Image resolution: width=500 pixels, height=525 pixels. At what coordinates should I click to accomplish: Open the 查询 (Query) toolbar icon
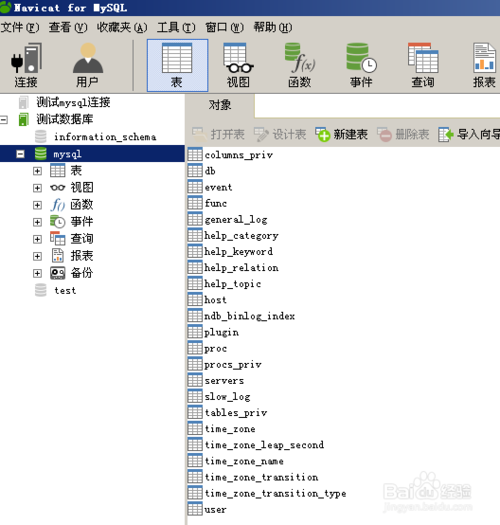point(423,65)
